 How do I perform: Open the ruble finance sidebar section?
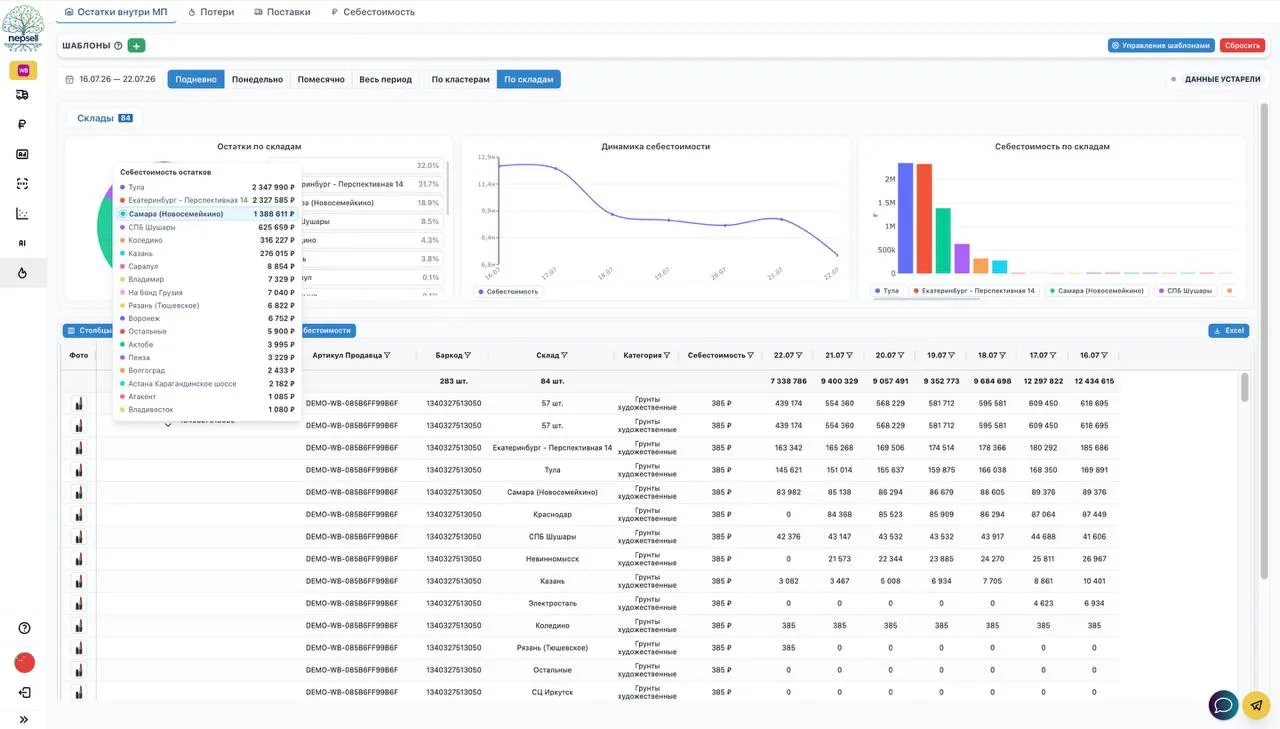click(23, 125)
